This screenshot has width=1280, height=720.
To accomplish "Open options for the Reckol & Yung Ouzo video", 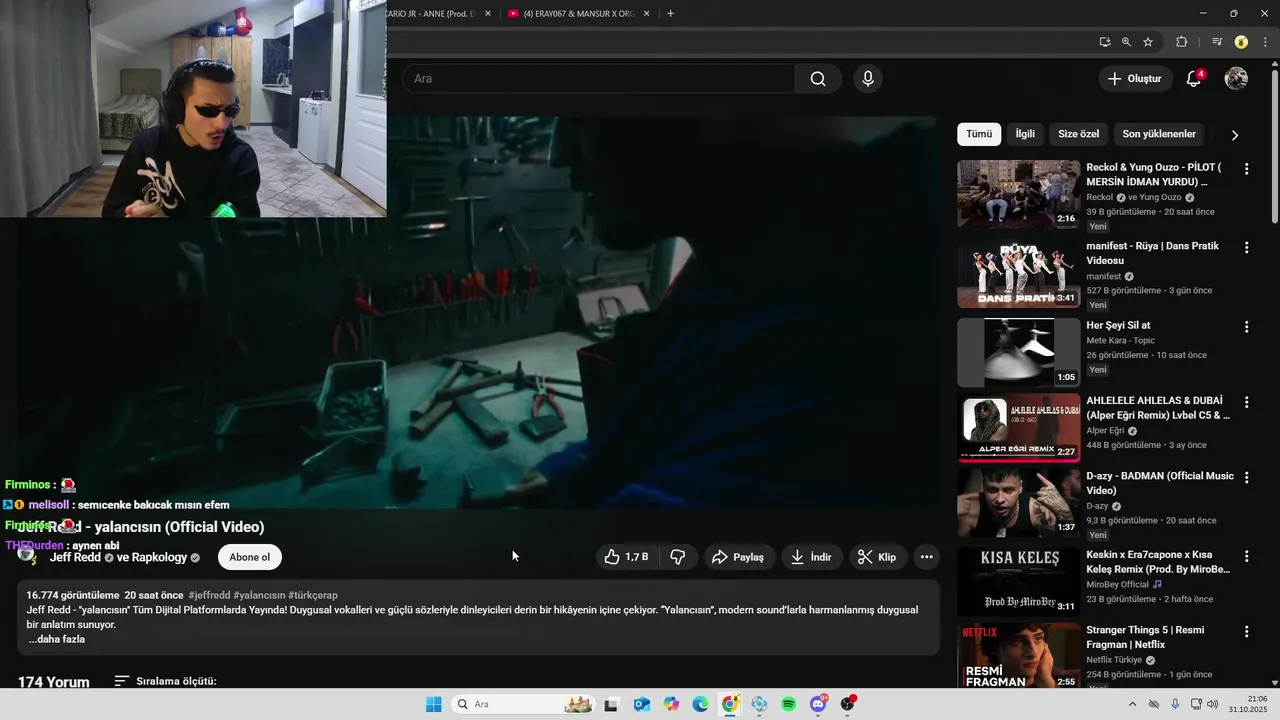I will [1246, 169].
